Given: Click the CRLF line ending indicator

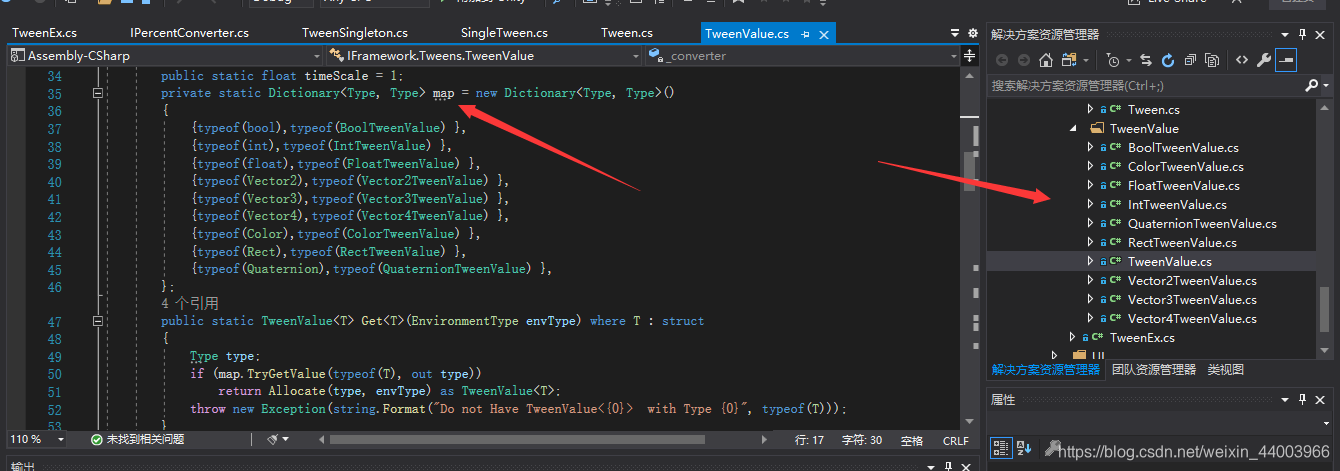Looking at the screenshot, I should (955, 439).
